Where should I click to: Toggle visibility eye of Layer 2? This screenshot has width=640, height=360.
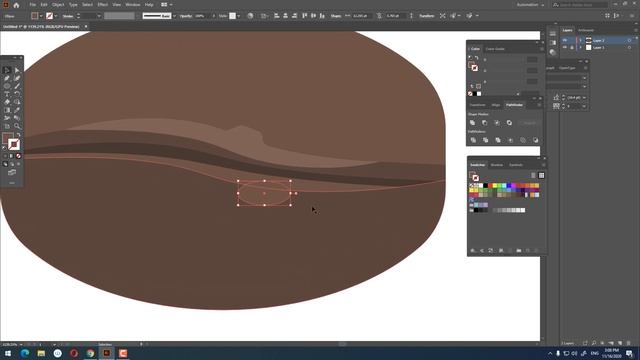(565, 40)
